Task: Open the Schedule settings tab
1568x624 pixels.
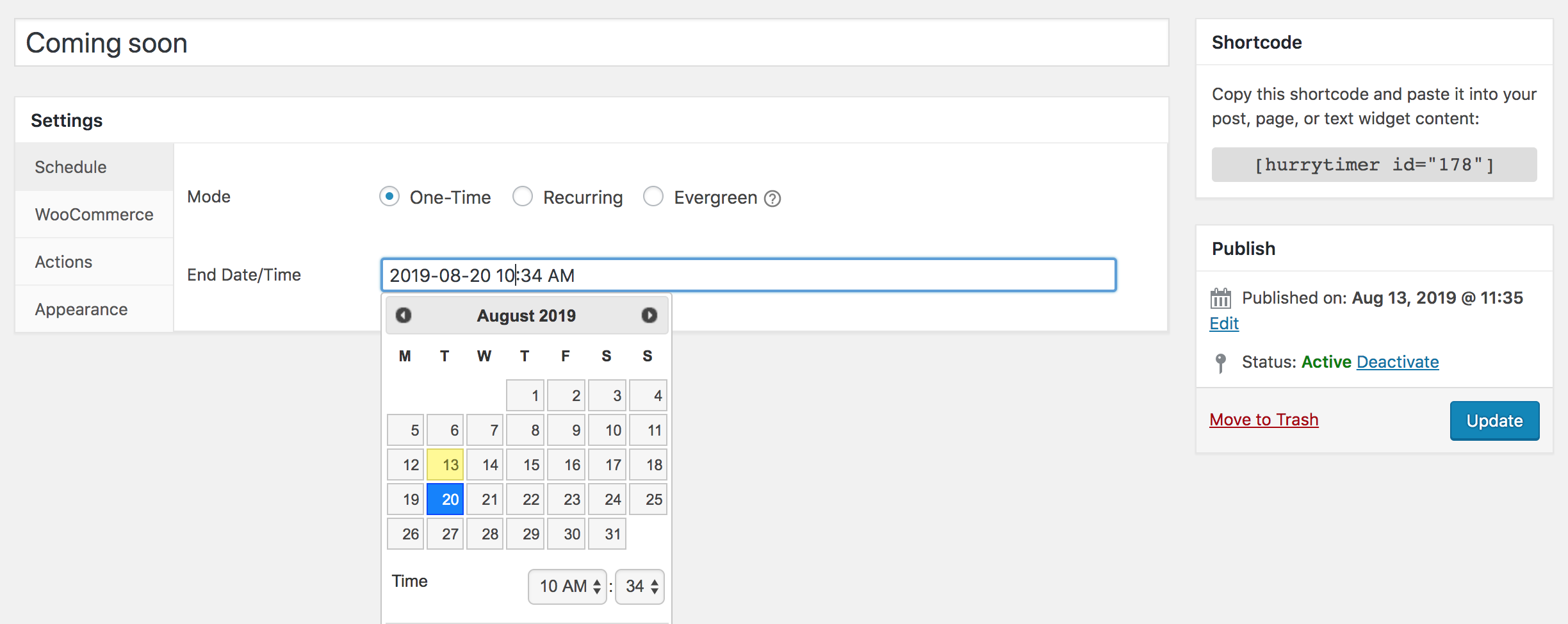Action: pos(70,167)
